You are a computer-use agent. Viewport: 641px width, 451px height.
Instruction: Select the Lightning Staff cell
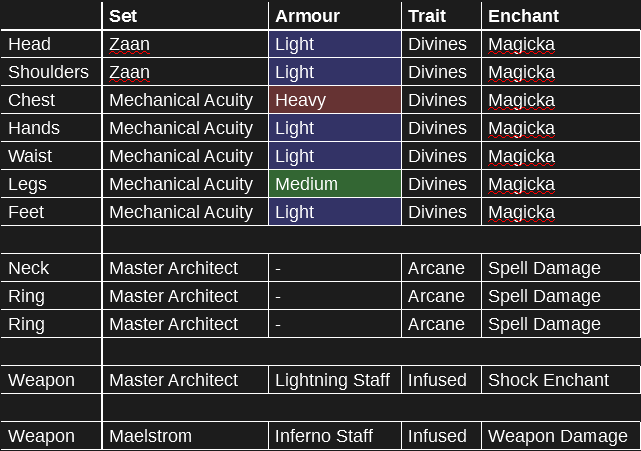point(335,380)
